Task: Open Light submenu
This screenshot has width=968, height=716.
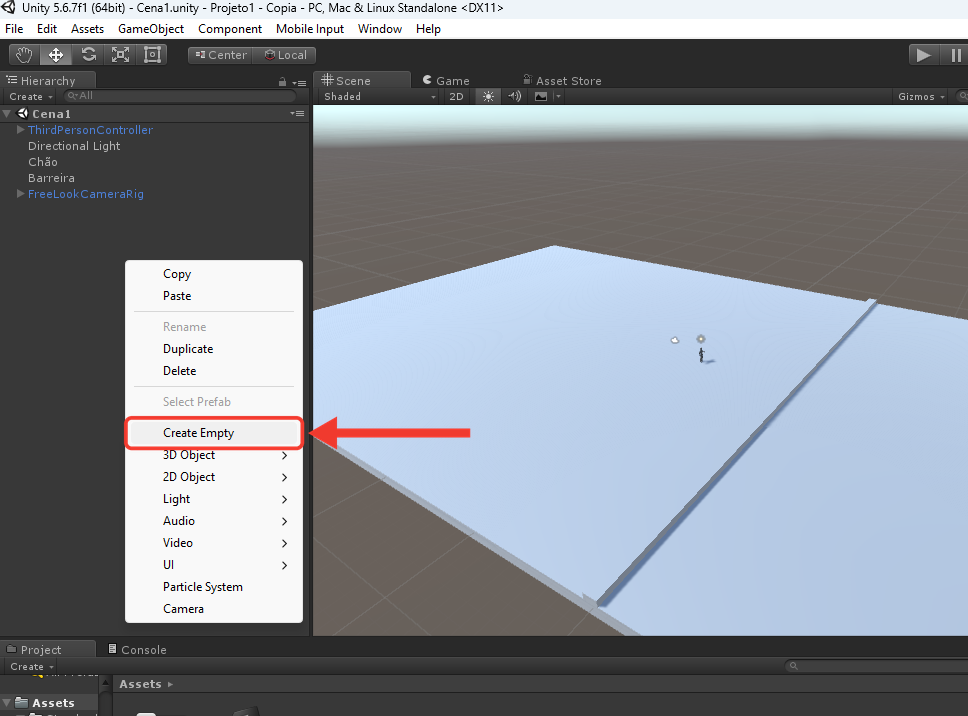Action: [x=214, y=499]
